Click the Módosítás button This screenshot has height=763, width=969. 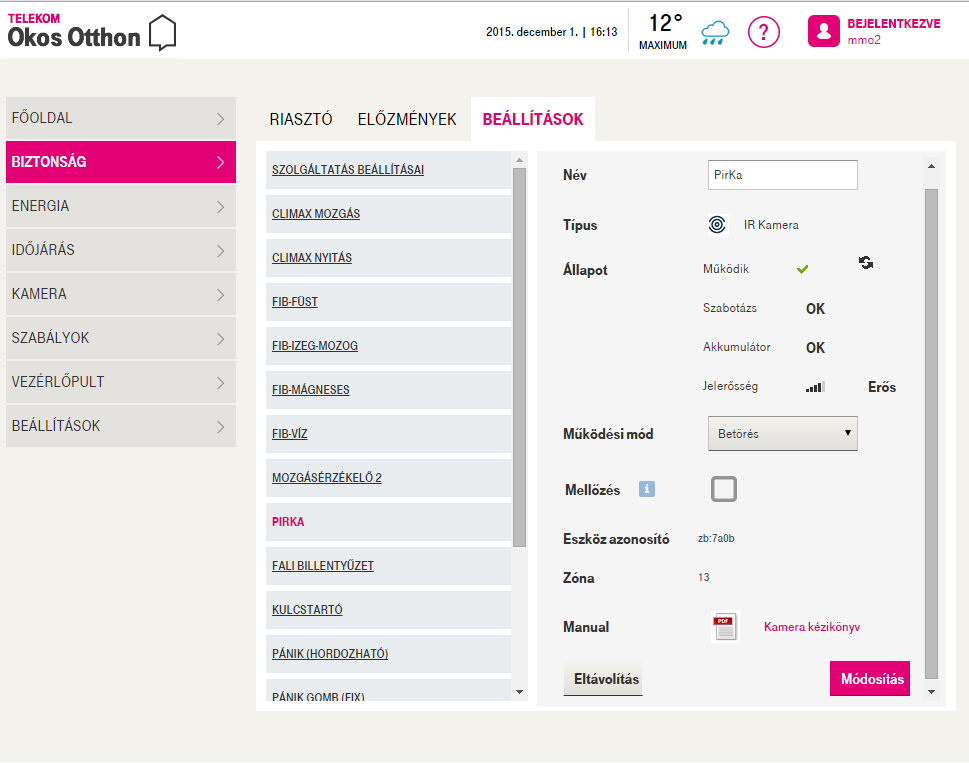click(x=870, y=678)
